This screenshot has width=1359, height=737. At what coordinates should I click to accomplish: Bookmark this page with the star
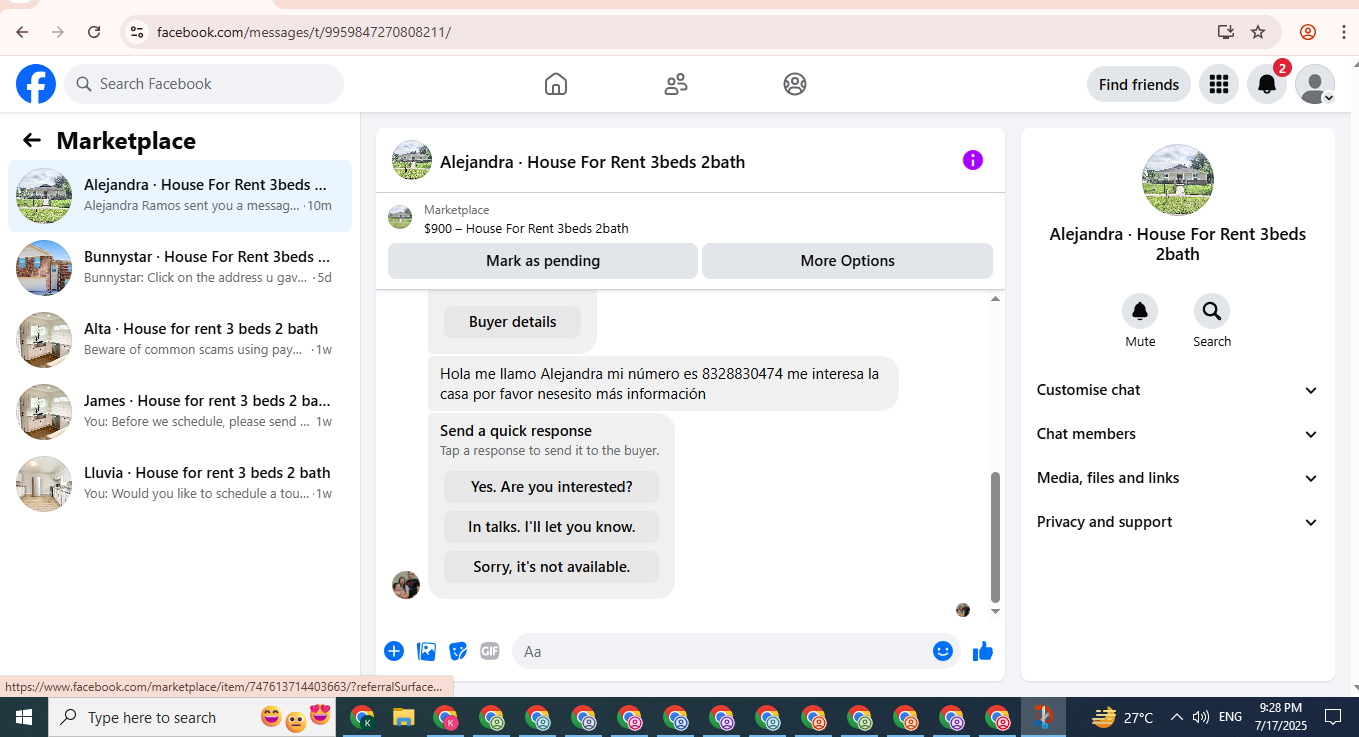1258,32
